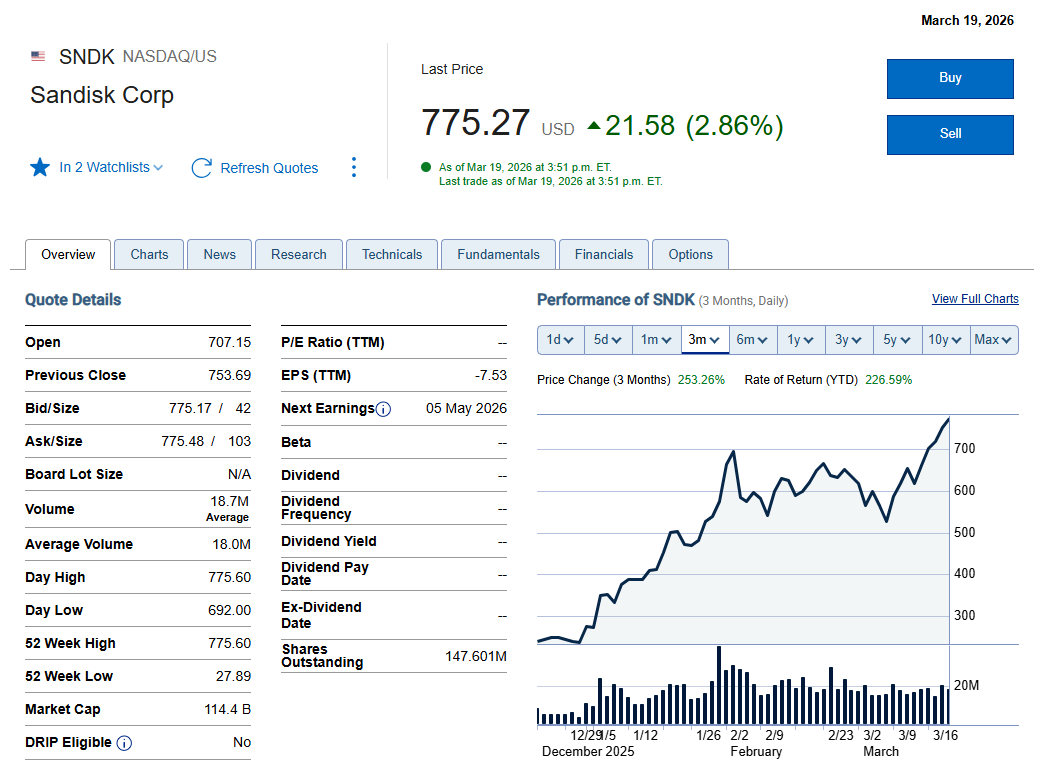The image size is (1041, 777).
Task: Open the 3m chart range dropdown
Action: tap(705, 340)
